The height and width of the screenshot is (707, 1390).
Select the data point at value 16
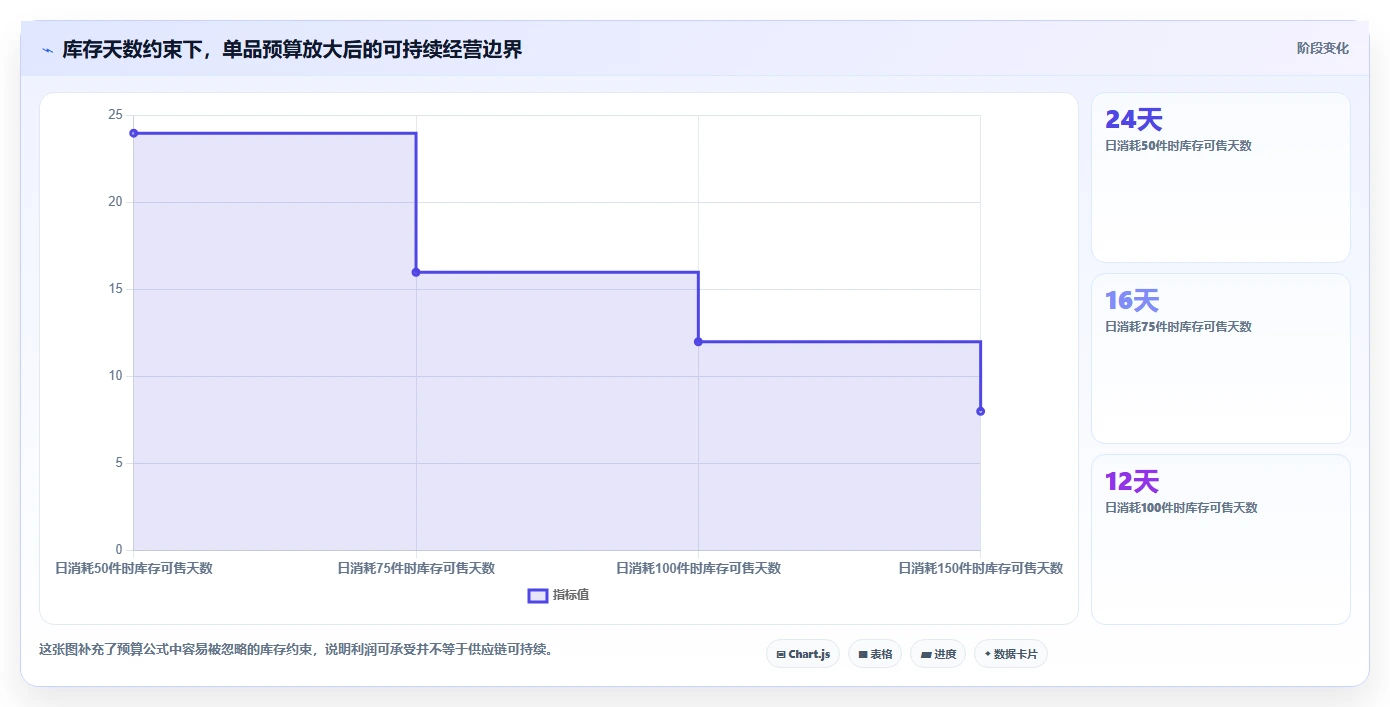[416, 272]
